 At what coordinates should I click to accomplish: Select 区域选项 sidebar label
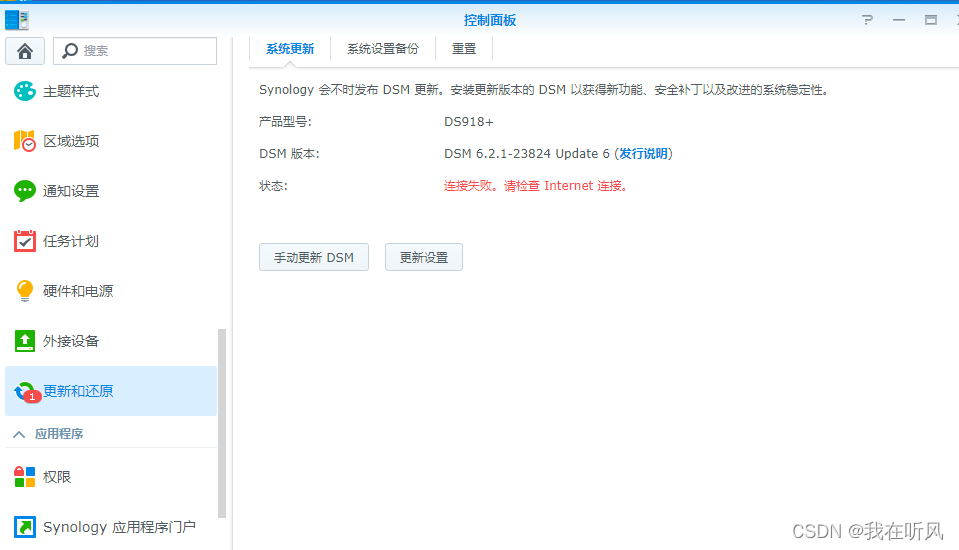(x=71, y=141)
